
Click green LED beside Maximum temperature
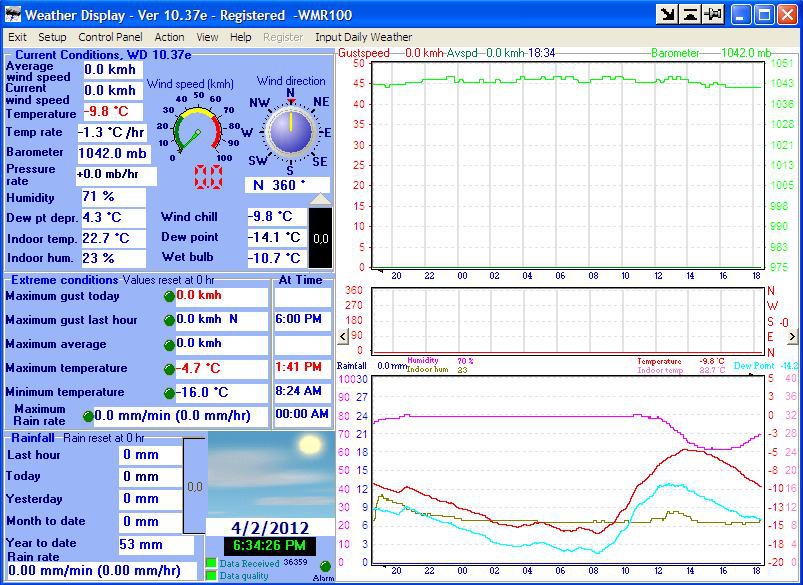click(169, 369)
